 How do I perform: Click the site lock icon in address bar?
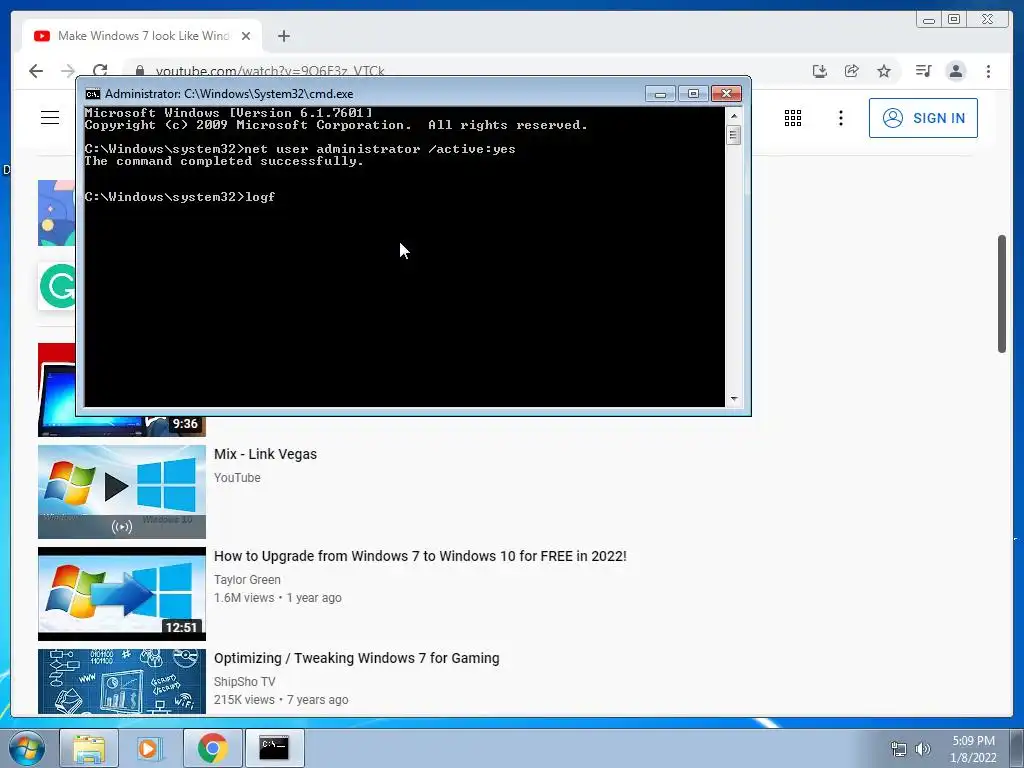click(139, 71)
